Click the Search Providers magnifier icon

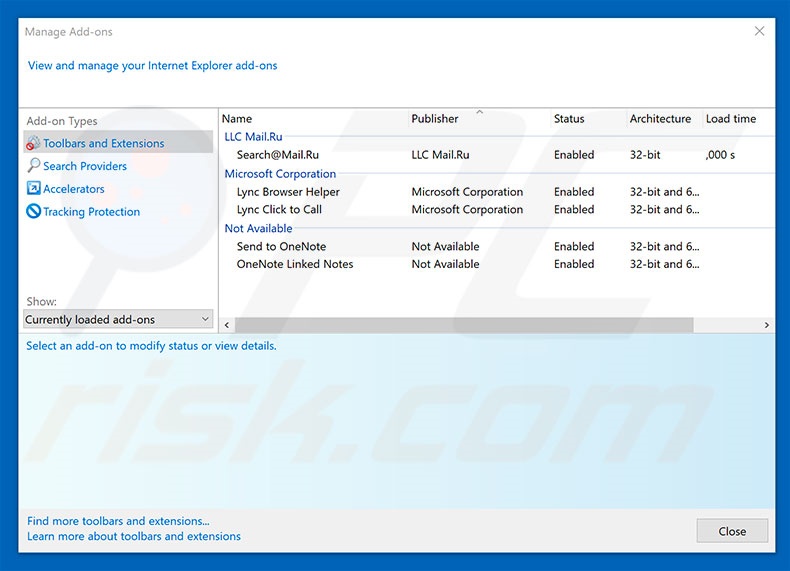pyautogui.click(x=33, y=165)
